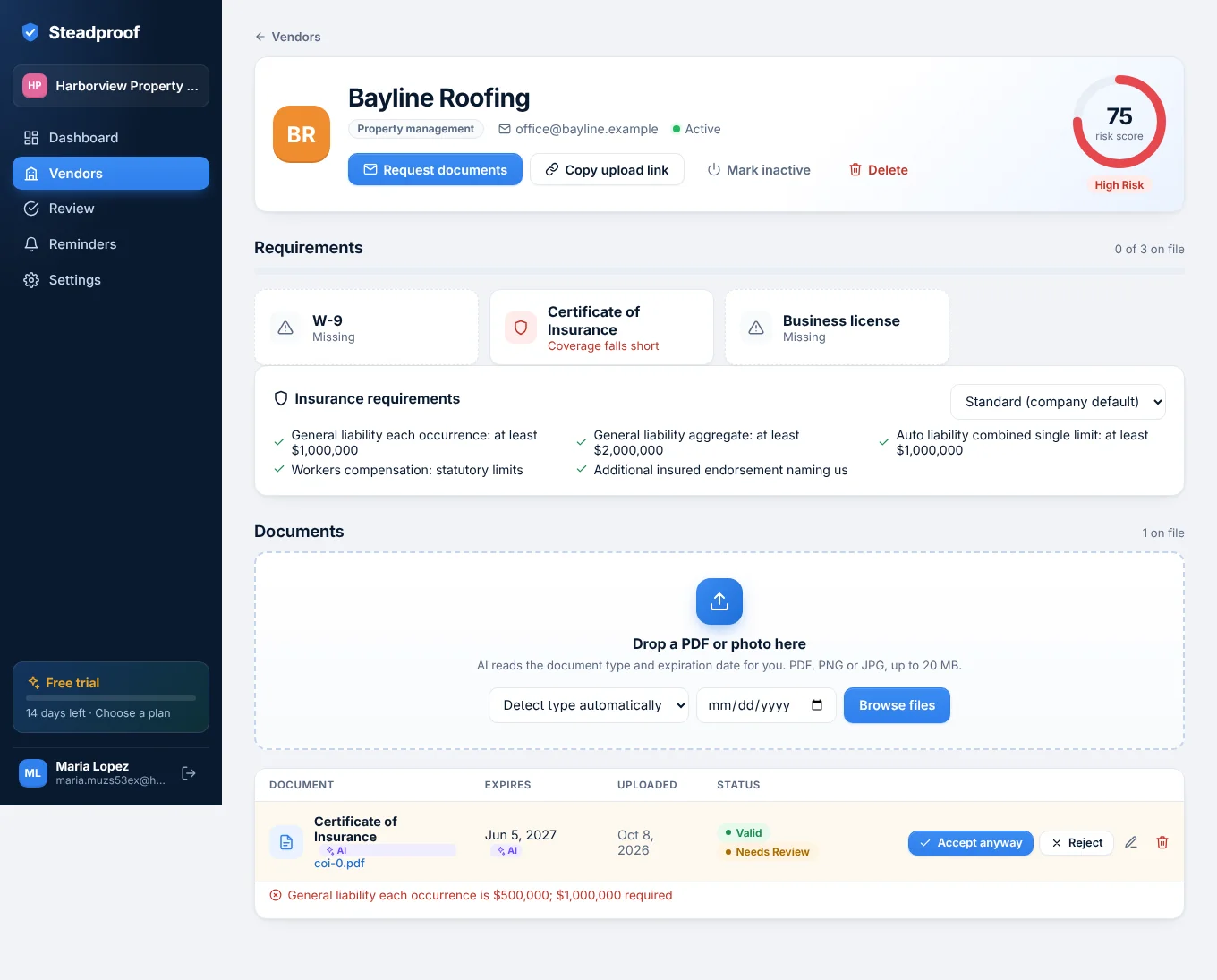Click the Steadproof shield logo
Screen dimensions: 1217x980
pos(30,32)
